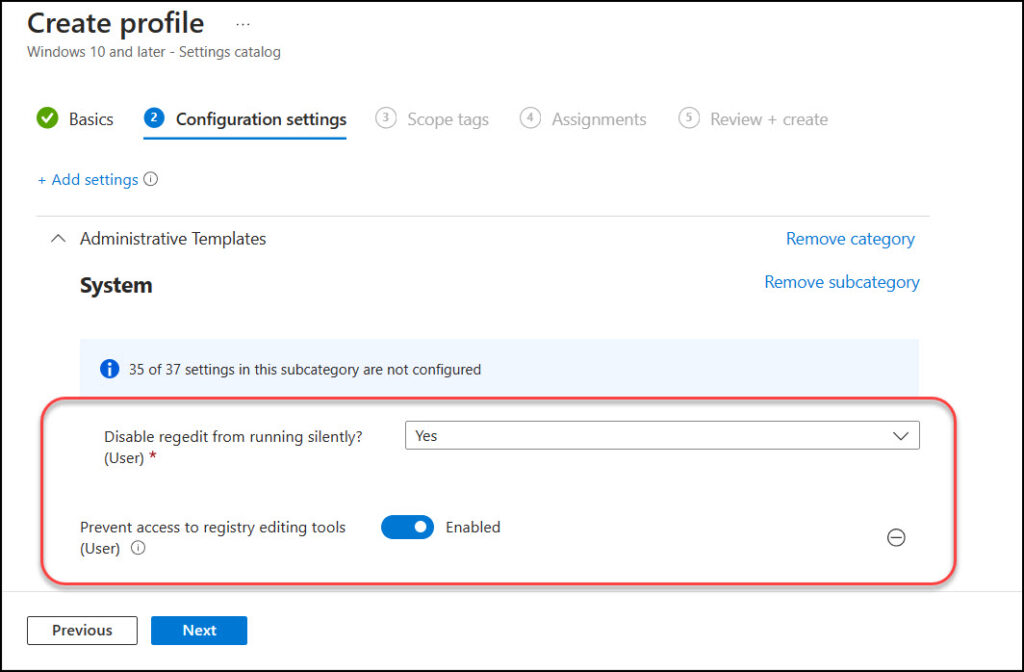Jump to Review + create step

pyautogui.click(x=753, y=119)
